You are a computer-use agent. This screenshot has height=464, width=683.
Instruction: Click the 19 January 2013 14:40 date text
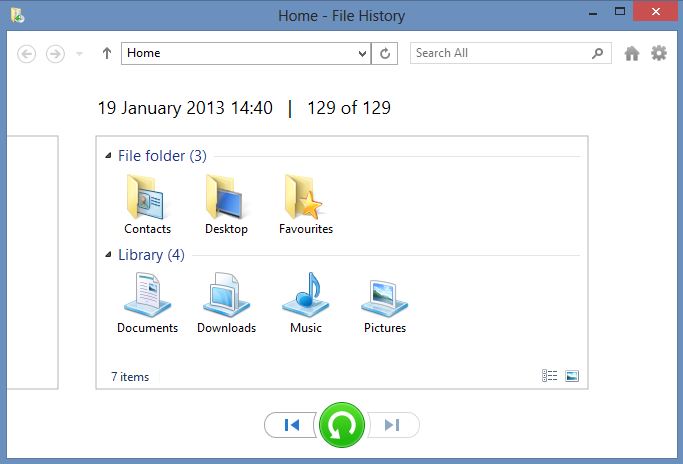pyautogui.click(x=185, y=108)
